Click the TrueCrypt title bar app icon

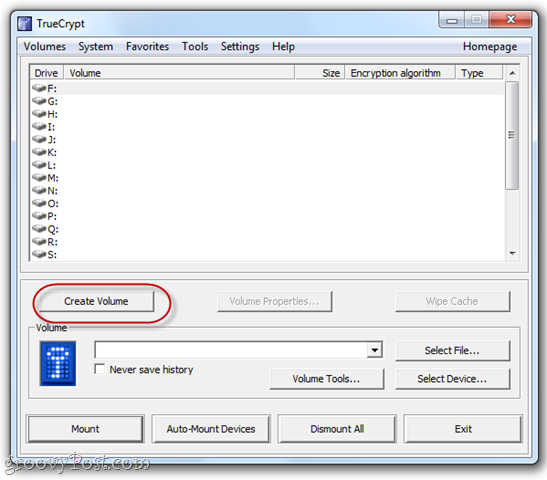[24, 24]
